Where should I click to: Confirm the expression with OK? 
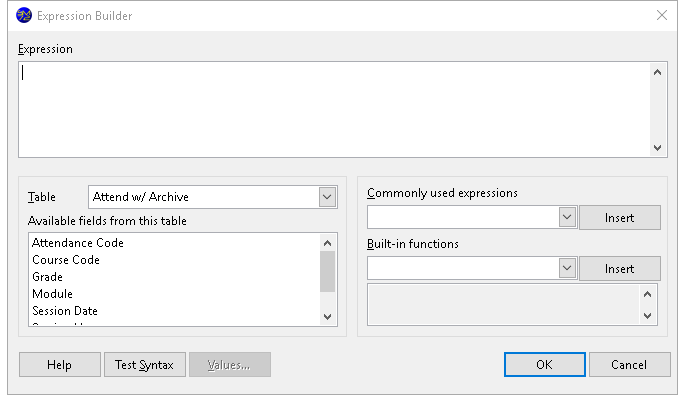tap(544, 365)
